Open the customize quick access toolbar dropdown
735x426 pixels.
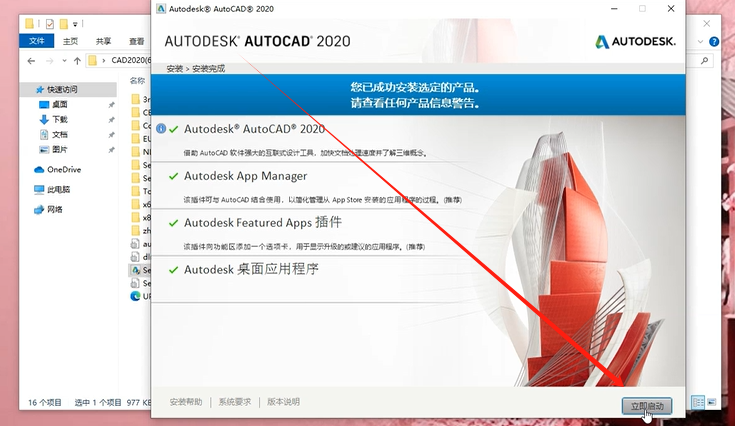click(75, 24)
